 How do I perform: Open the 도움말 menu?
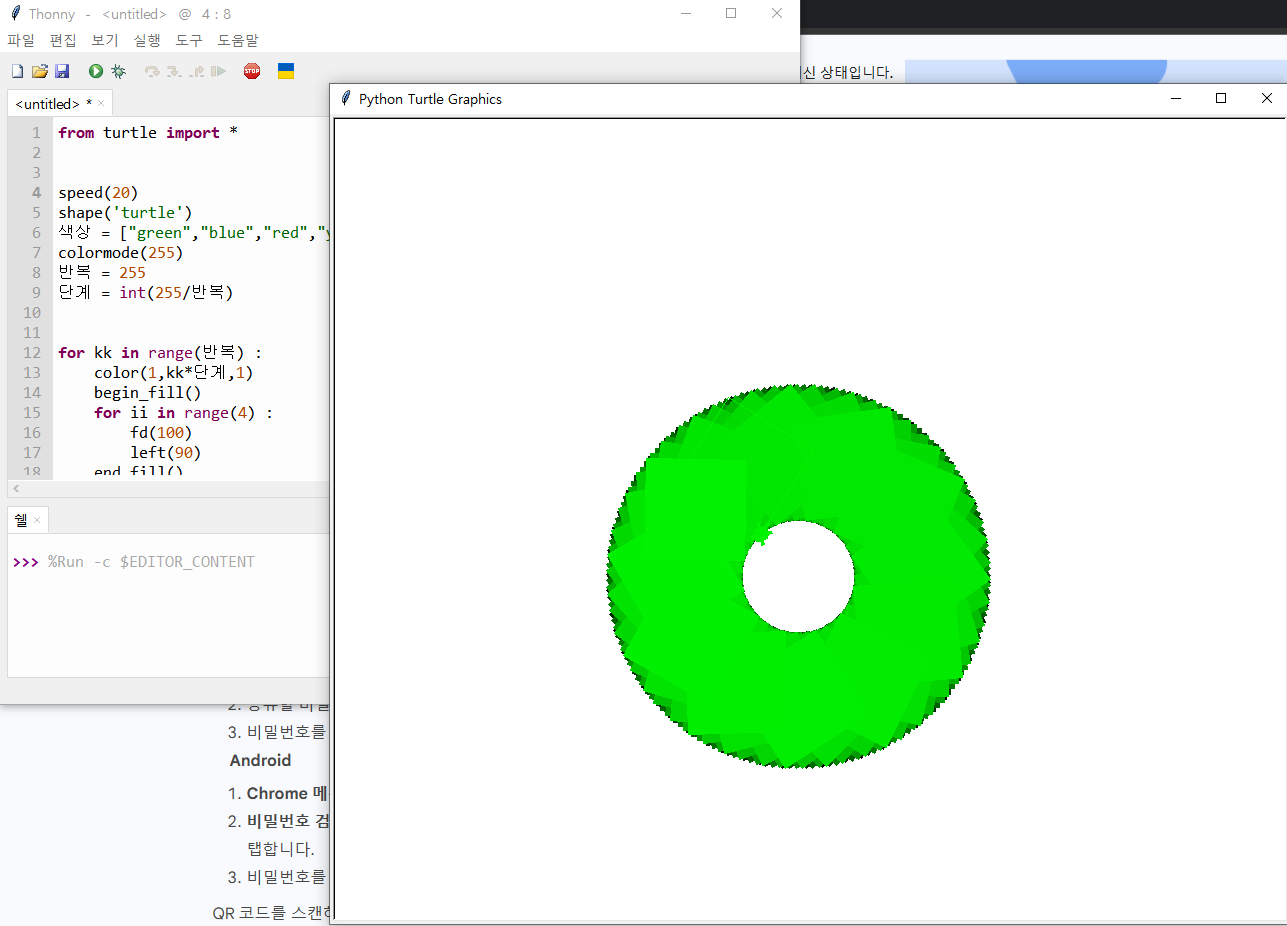[x=238, y=40]
